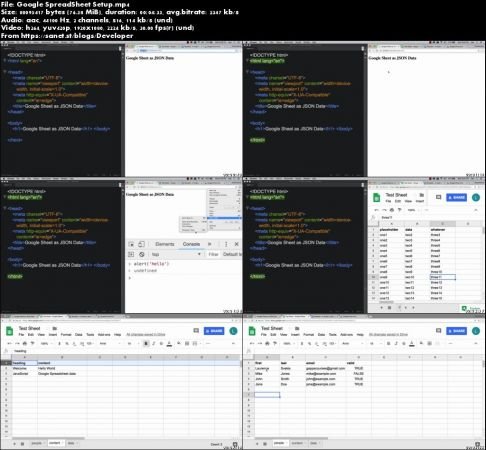Open the Arial font dropdown in the email-list sheet frame

click(352, 343)
